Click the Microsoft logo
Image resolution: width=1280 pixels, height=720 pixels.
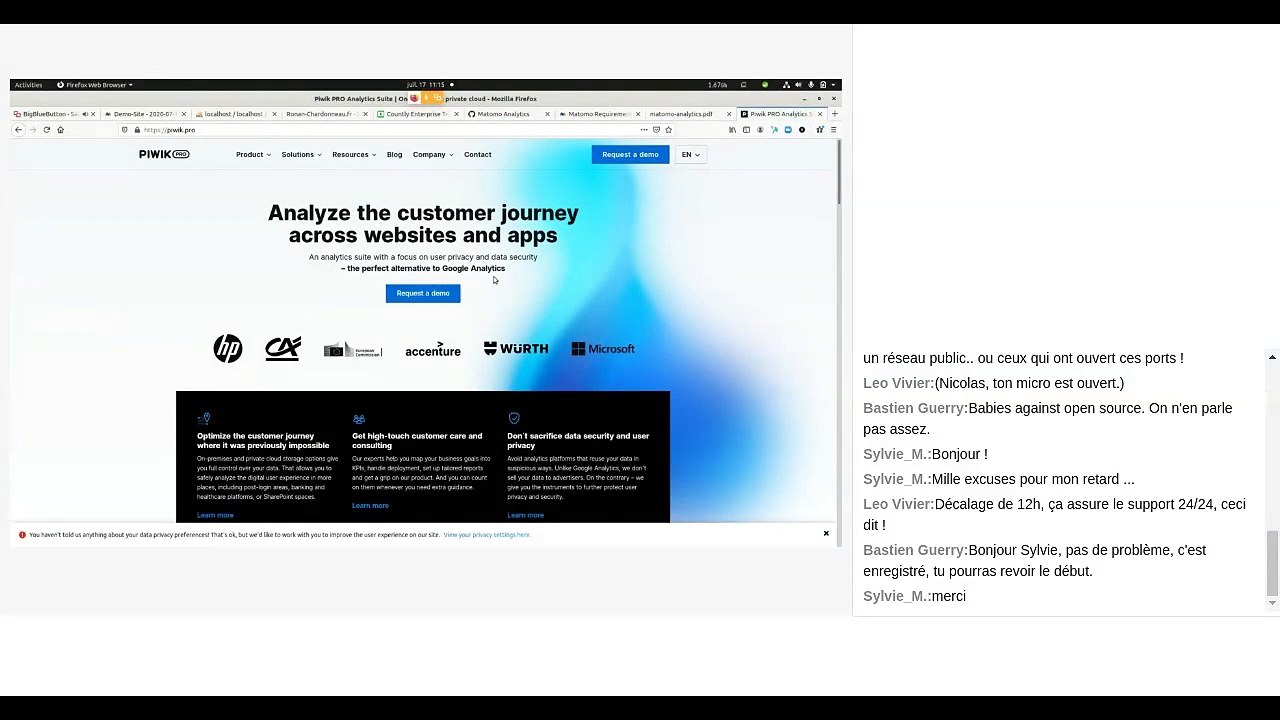point(603,349)
